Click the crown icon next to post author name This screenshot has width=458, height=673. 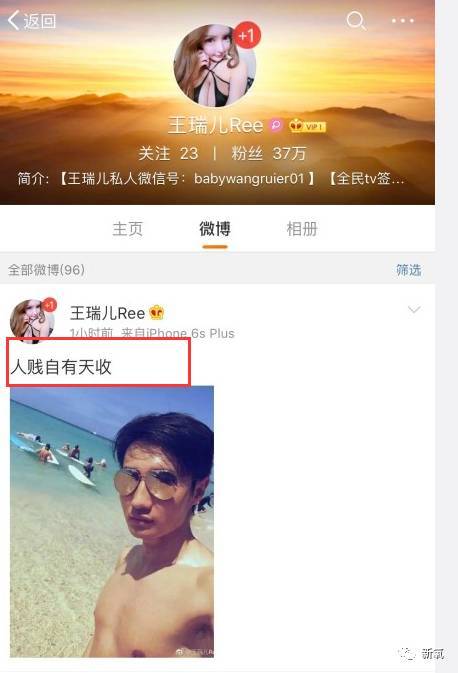(x=157, y=313)
